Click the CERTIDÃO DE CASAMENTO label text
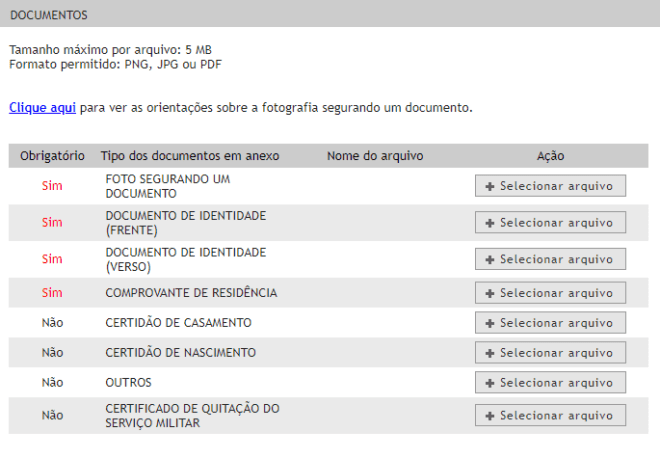This screenshot has width=660, height=458. (x=178, y=323)
